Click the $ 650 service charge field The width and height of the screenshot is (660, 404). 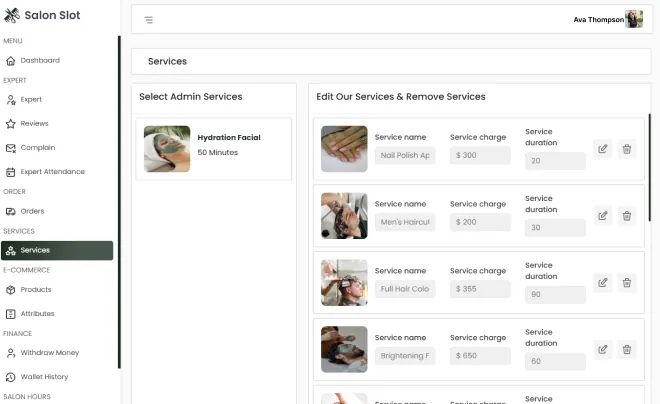tap(480, 356)
